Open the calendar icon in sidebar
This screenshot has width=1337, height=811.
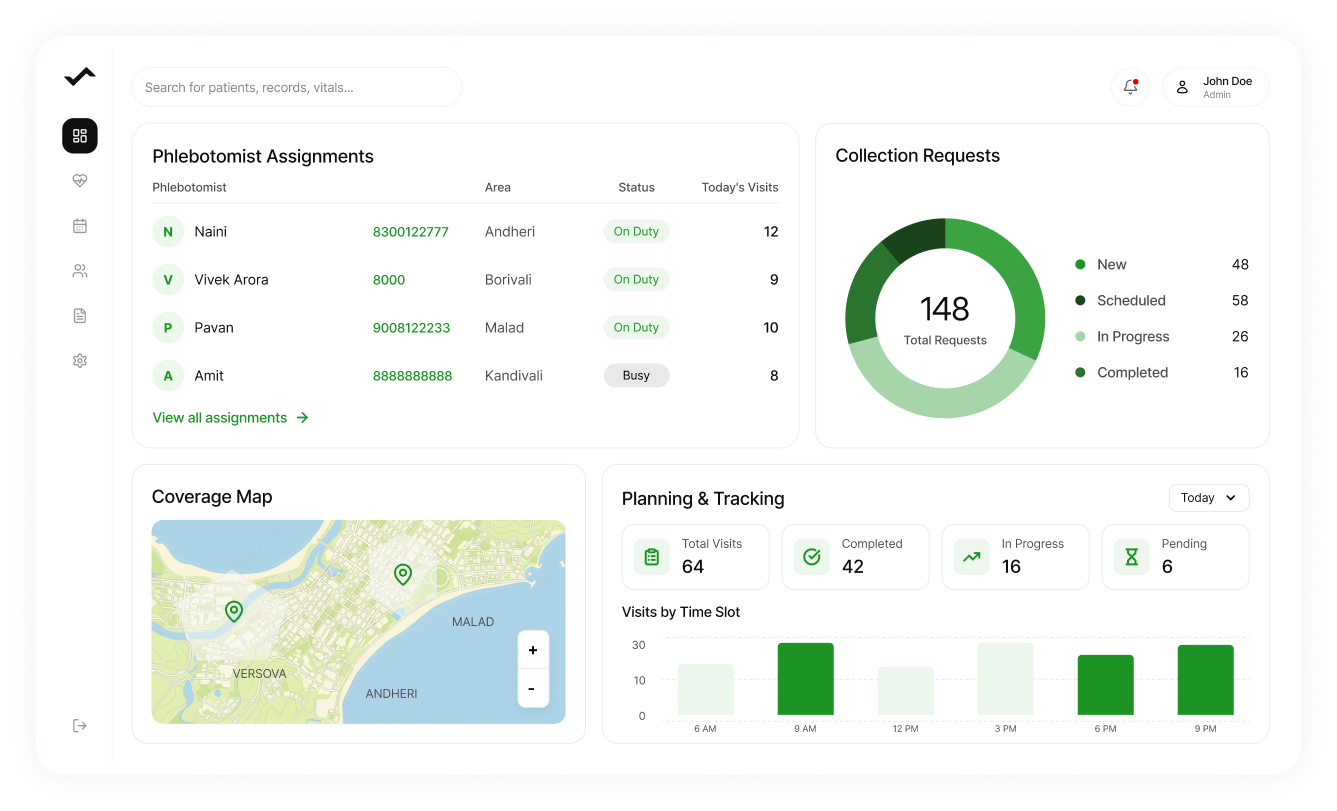coord(80,226)
